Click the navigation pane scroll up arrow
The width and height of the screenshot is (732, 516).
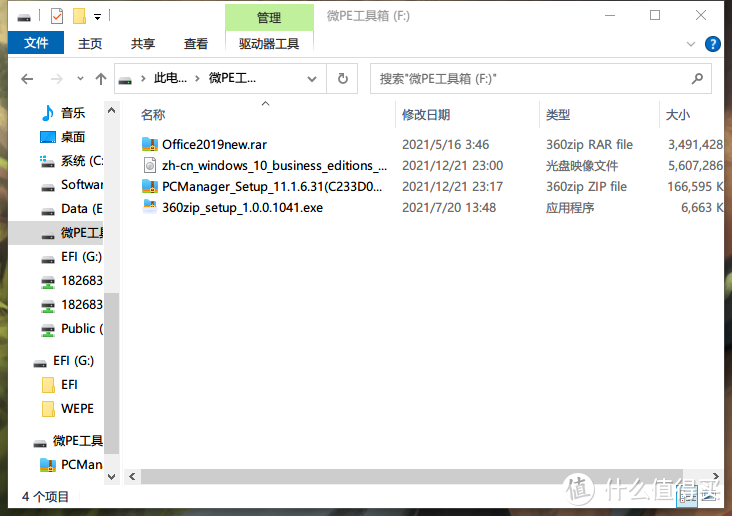coord(111,111)
